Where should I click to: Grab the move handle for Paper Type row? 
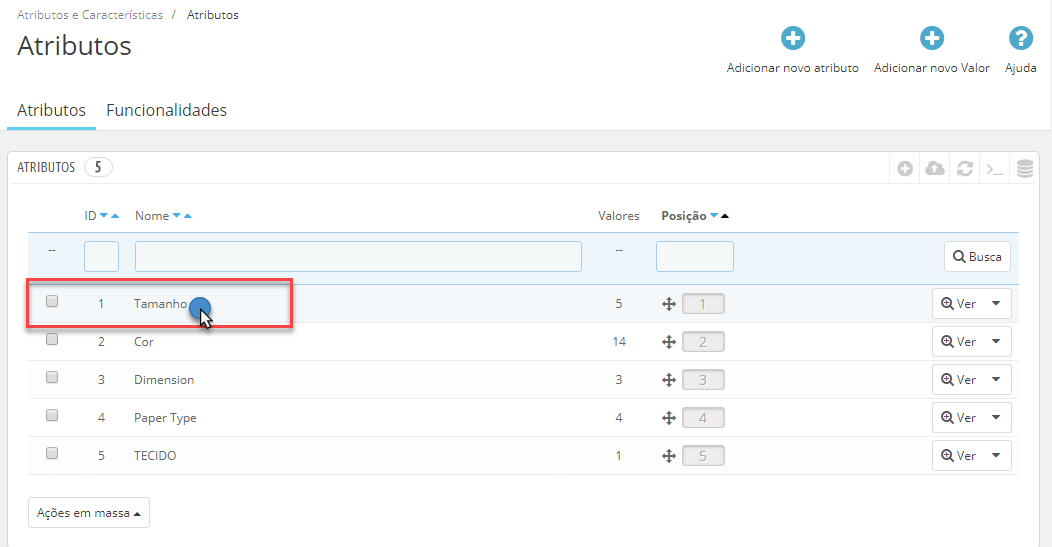click(x=669, y=418)
